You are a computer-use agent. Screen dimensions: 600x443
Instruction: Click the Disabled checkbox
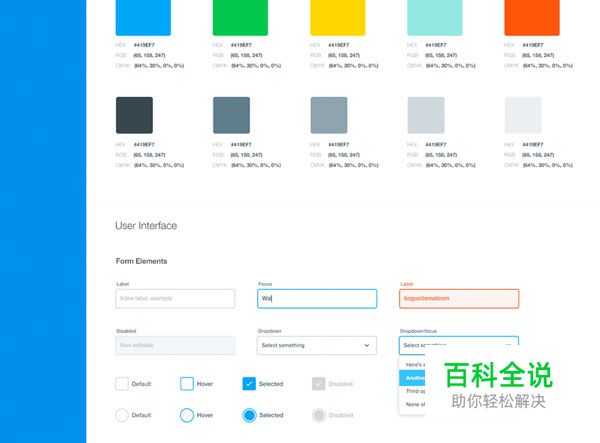click(x=319, y=384)
